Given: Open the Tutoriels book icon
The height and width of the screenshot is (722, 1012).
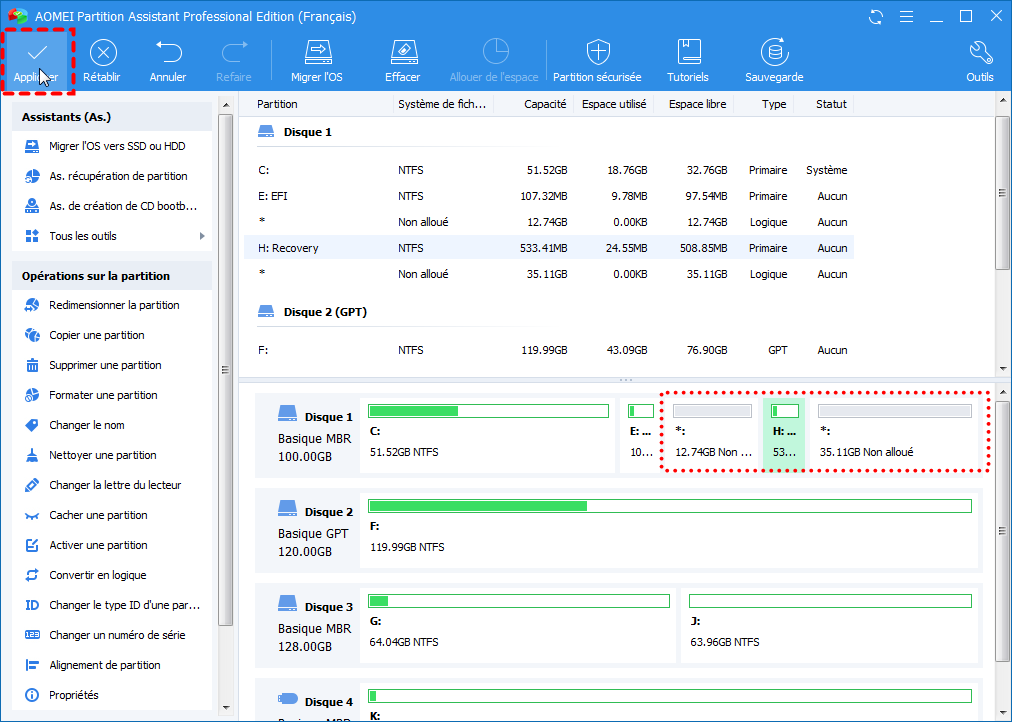Looking at the screenshot, I should [688, 53].
